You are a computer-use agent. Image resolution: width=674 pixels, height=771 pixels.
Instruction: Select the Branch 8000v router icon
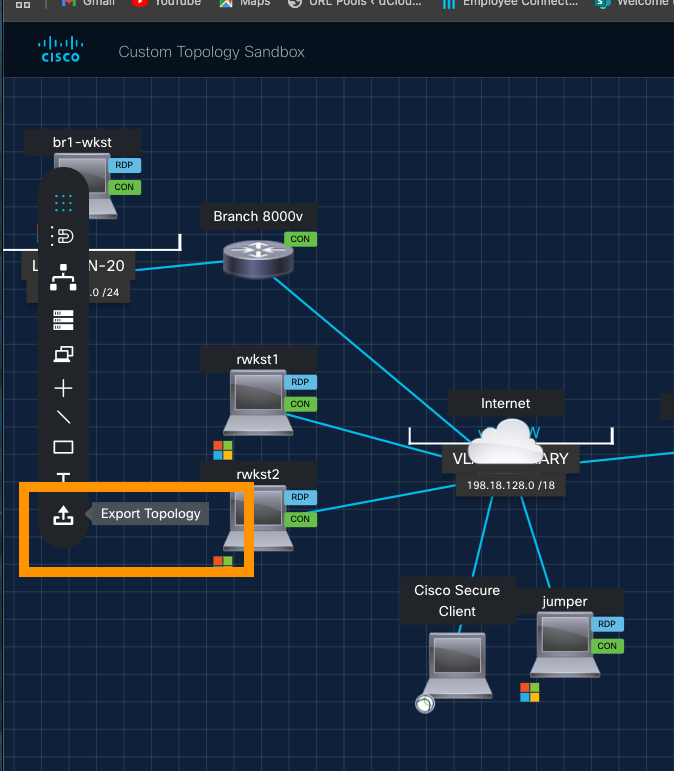coord(258,259)
